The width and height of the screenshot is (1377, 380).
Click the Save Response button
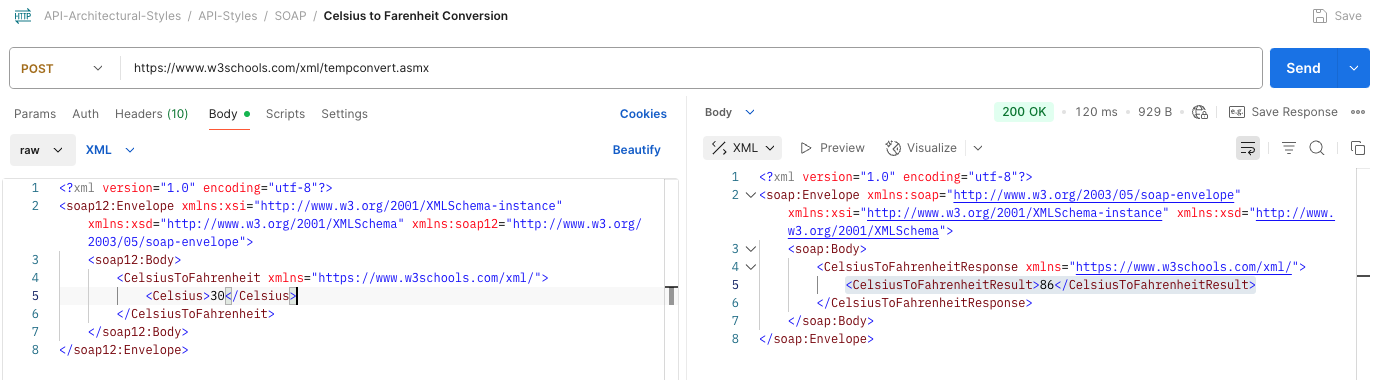click(1283, 112)
